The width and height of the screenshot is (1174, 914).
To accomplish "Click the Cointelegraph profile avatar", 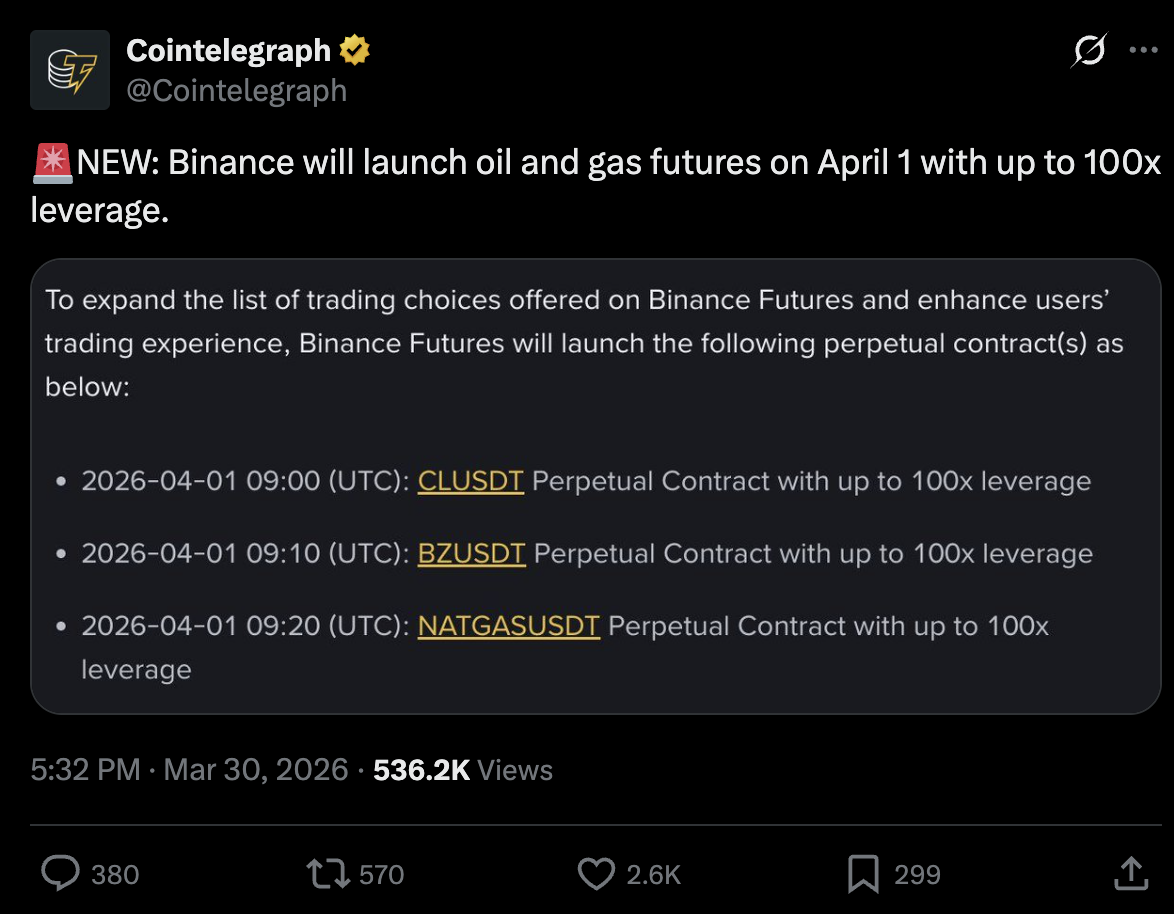I will tap(69, 70).
